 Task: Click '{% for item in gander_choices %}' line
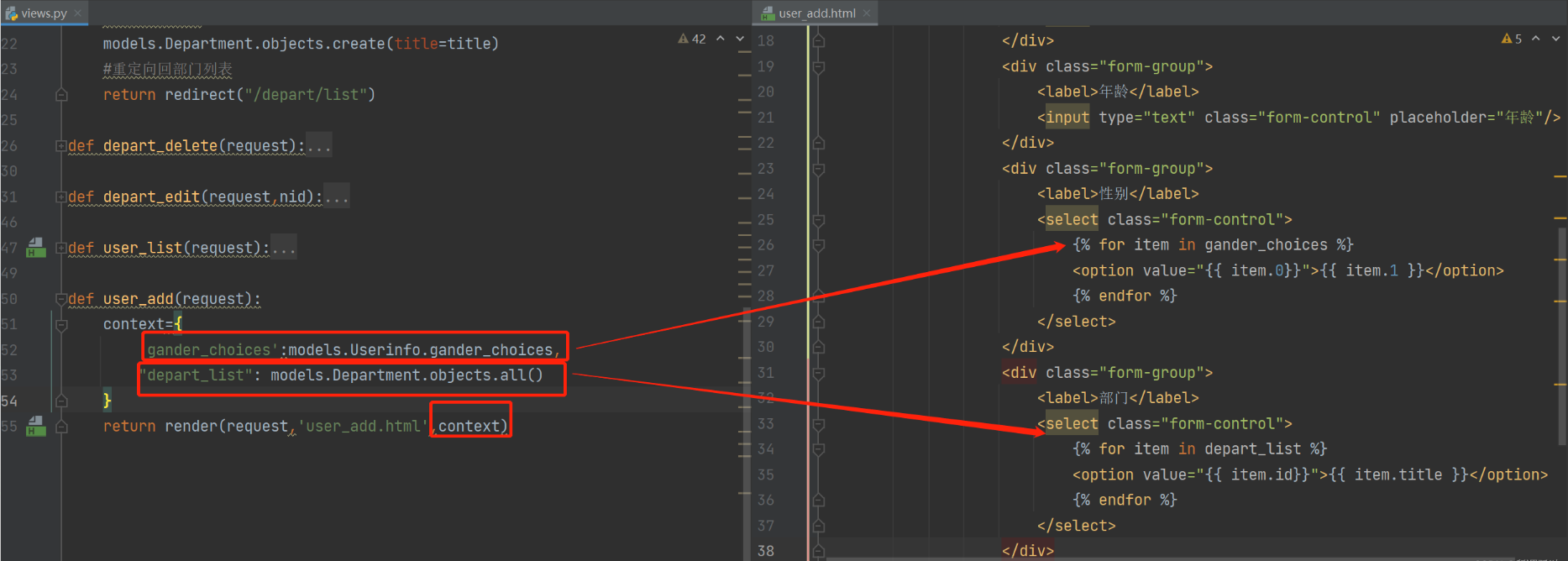click(1213, 245)
